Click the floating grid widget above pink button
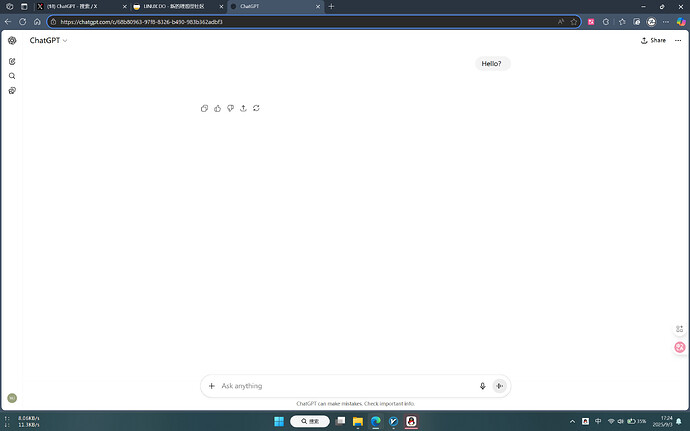This screenshot has height=431, width=690. click(x=680, y=329)
